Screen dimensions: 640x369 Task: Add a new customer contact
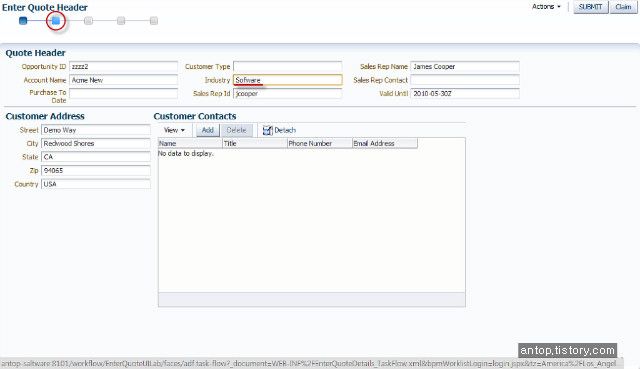point(208,130)
